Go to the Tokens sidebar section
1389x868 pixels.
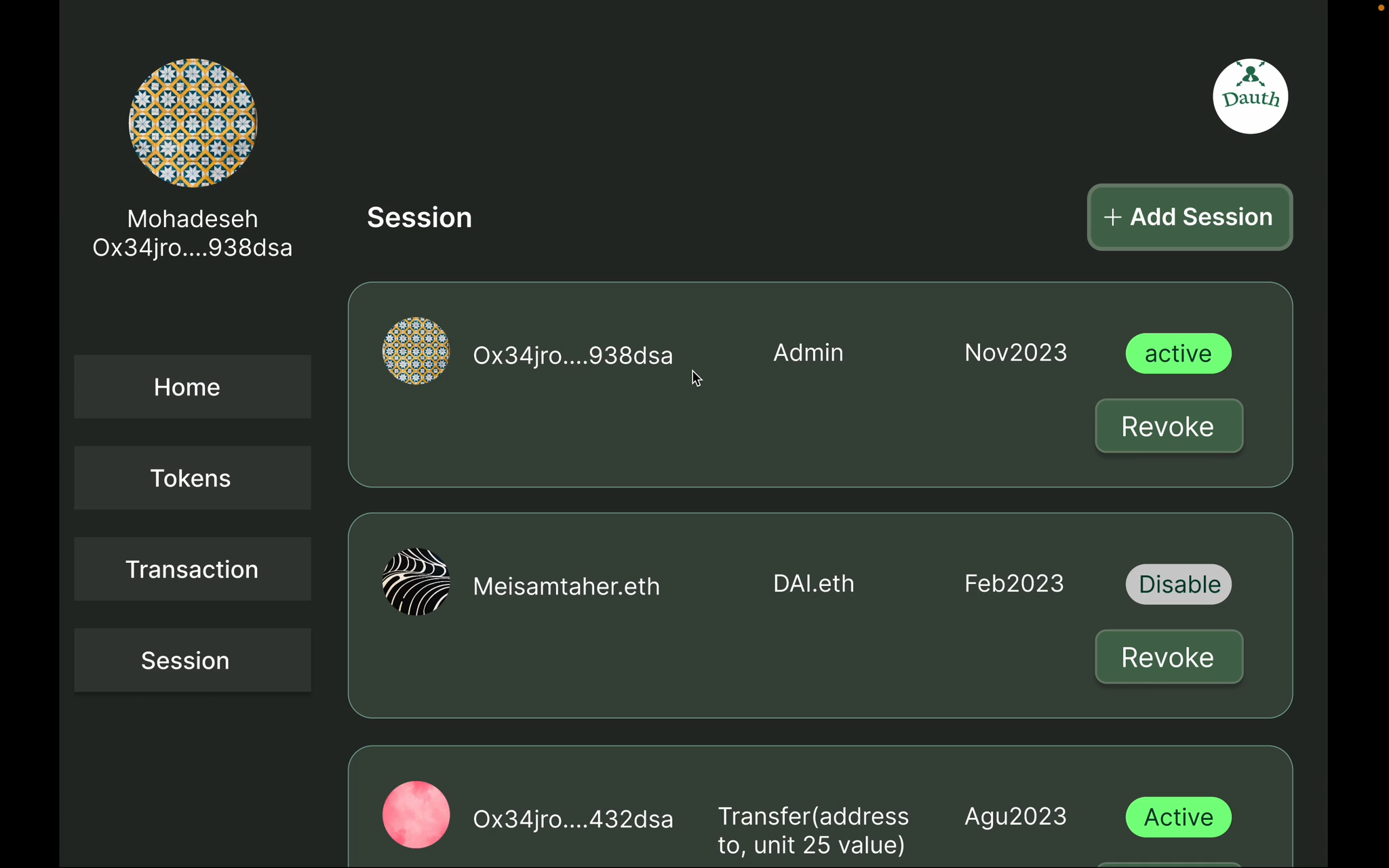pyautogui.click(x=193, y=478)
